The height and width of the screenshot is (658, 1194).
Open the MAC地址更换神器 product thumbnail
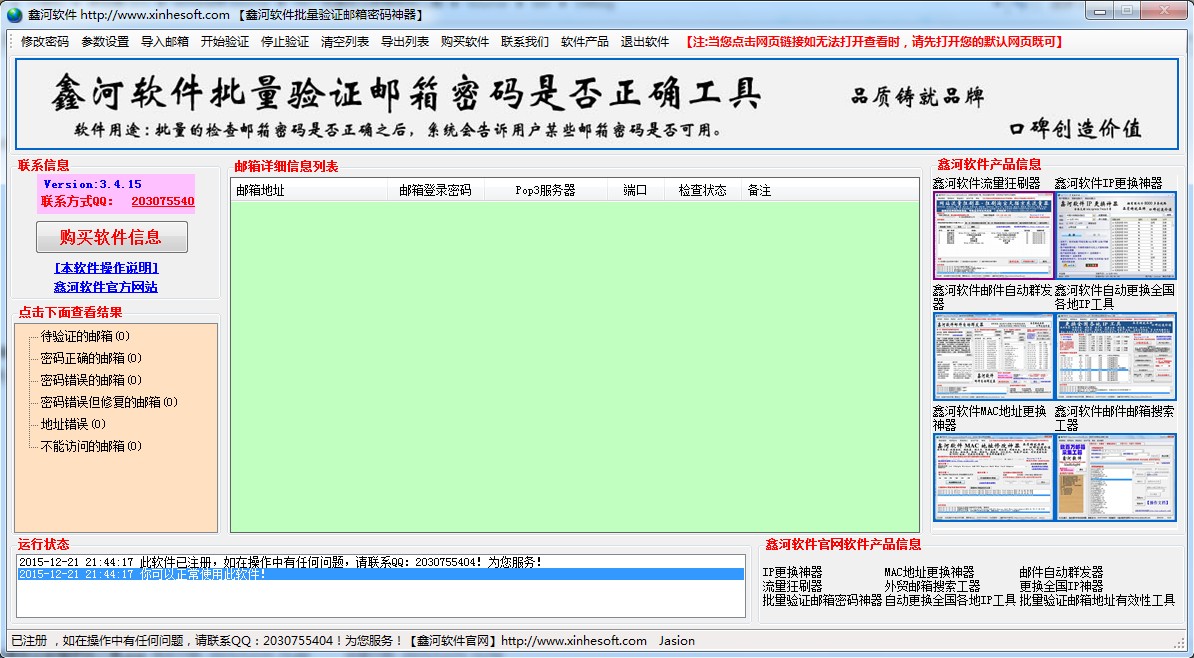point(992,477)
